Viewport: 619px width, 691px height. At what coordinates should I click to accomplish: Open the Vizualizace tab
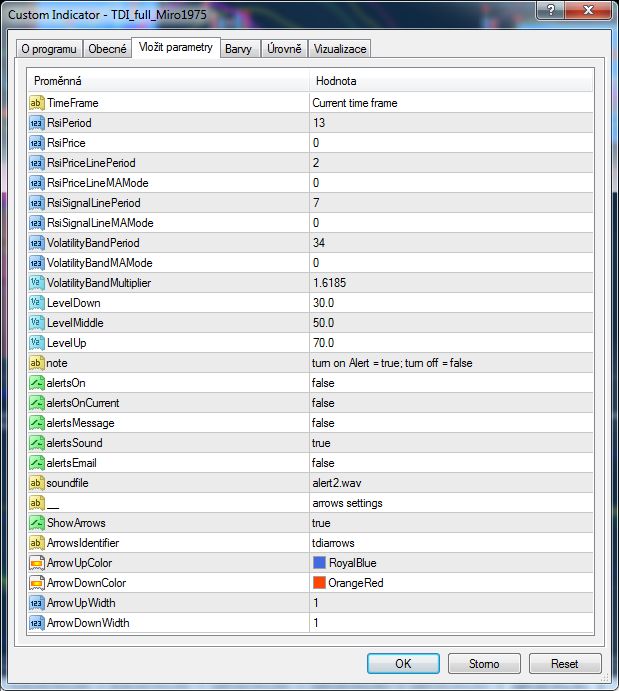pos(340,49)
